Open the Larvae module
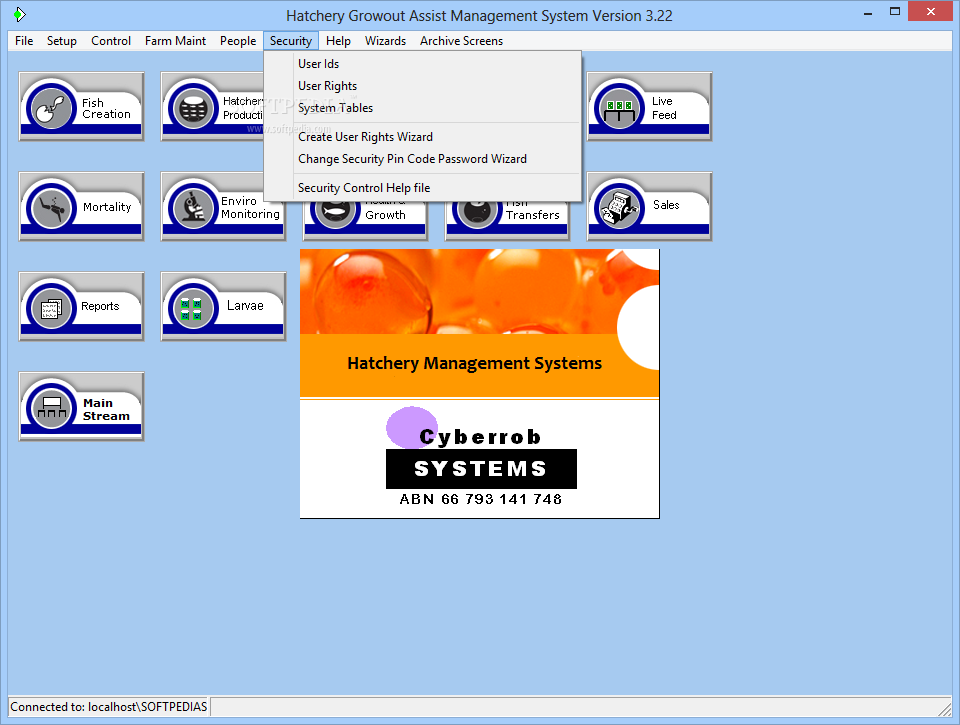 pos(223,306)
